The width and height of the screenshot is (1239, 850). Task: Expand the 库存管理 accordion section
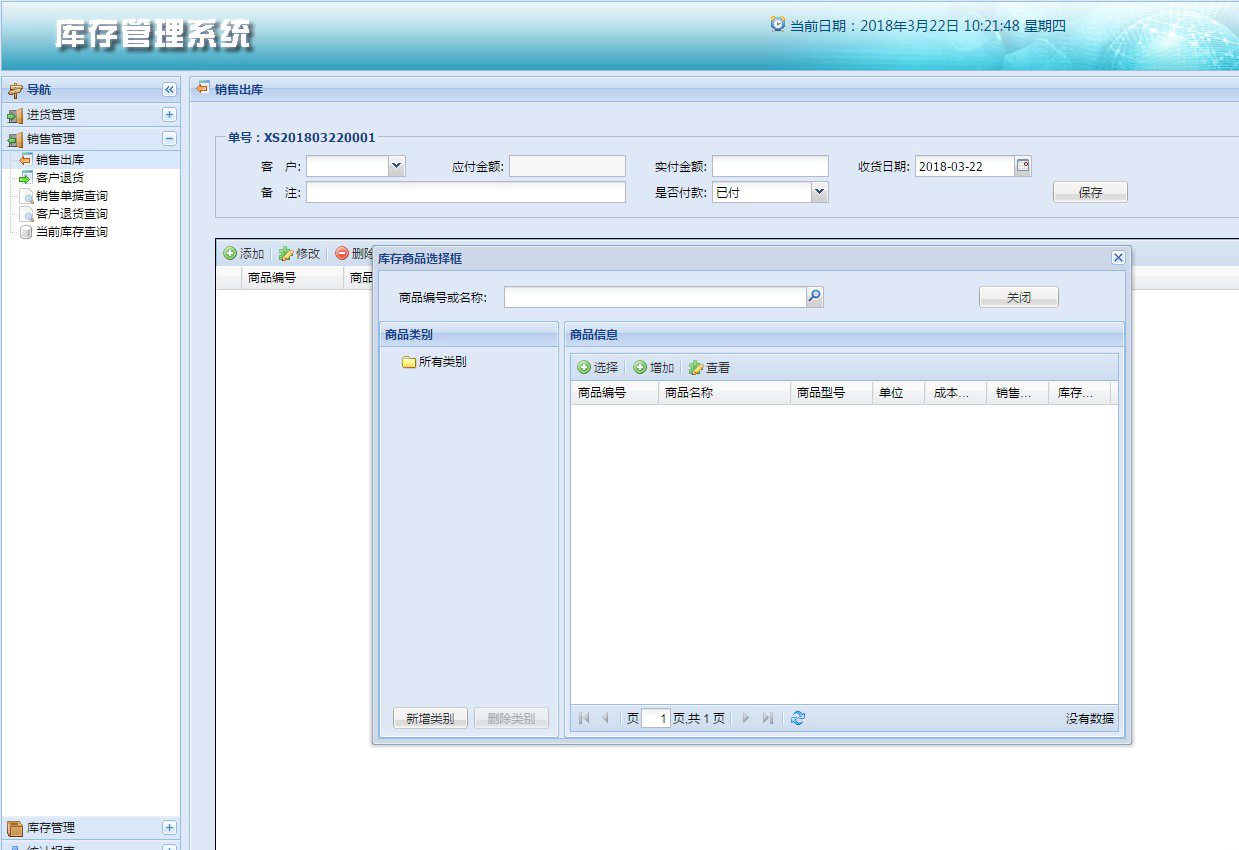169,828
